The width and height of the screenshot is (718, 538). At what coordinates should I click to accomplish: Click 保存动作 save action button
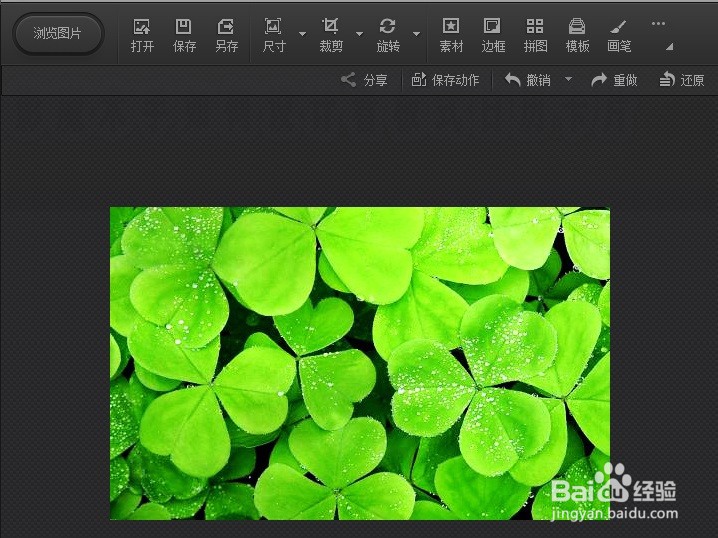(445, 80)
